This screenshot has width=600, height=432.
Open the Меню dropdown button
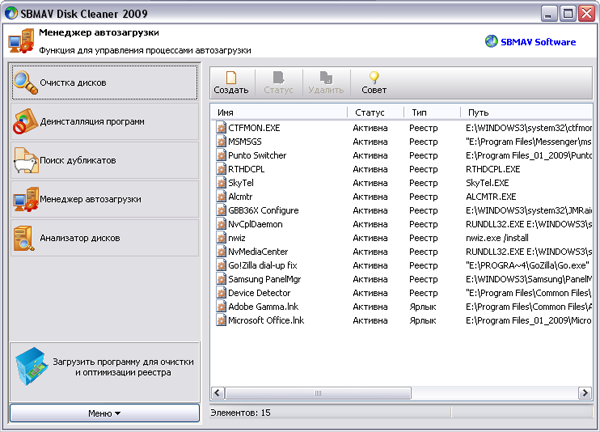(104, 413)
